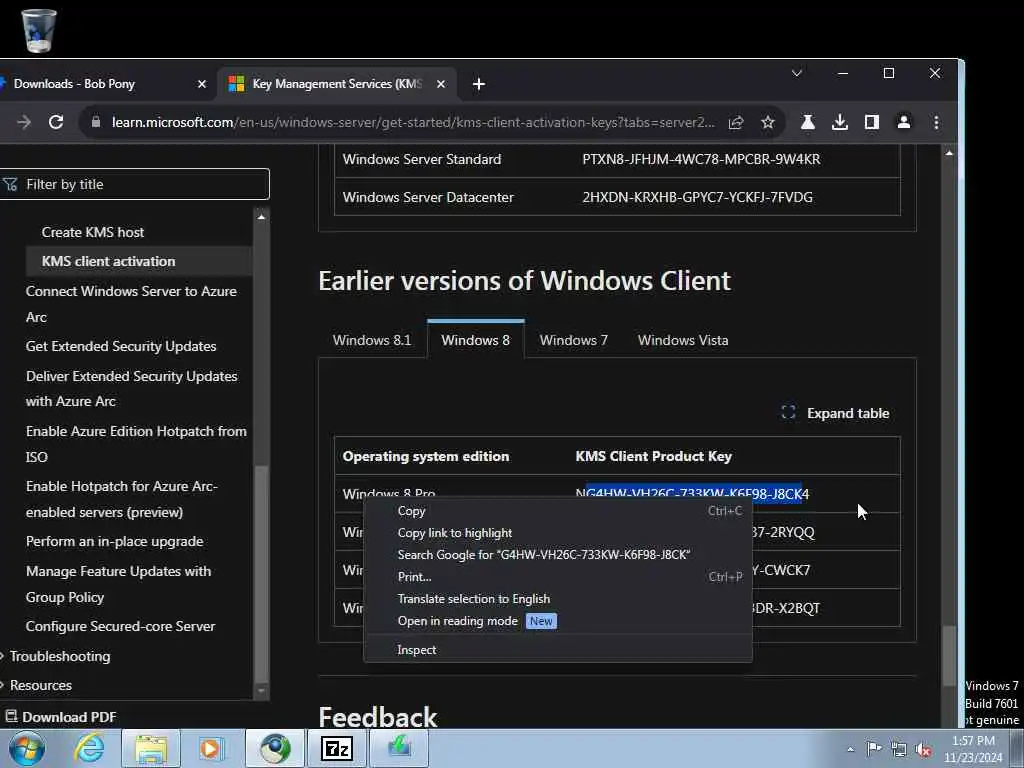Screen dimensions: 1024x768
Task: Open the green arrow app in taskbar
Action: pyautogui.click(x=399, y=748)
